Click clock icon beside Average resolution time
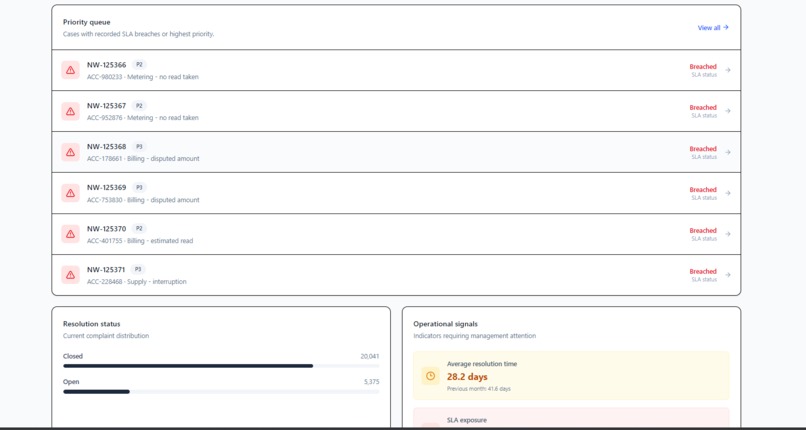The image size is (806, 430). point(430,376)
